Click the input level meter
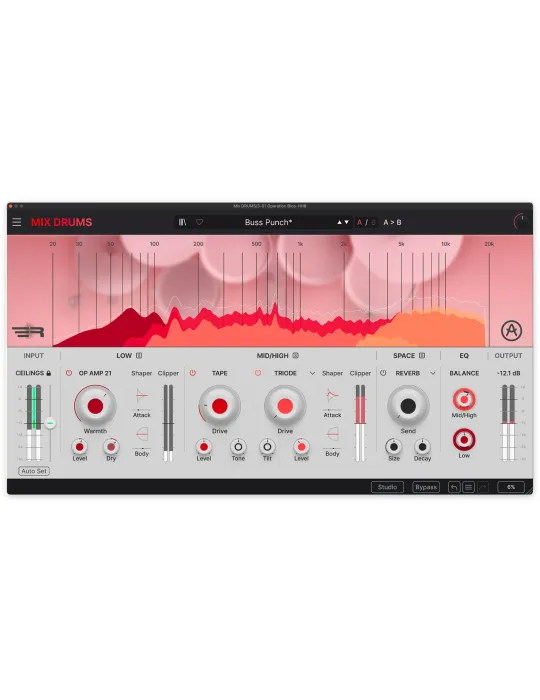The width and height of the screenshot is (540, 700). (x=34, y=423)
